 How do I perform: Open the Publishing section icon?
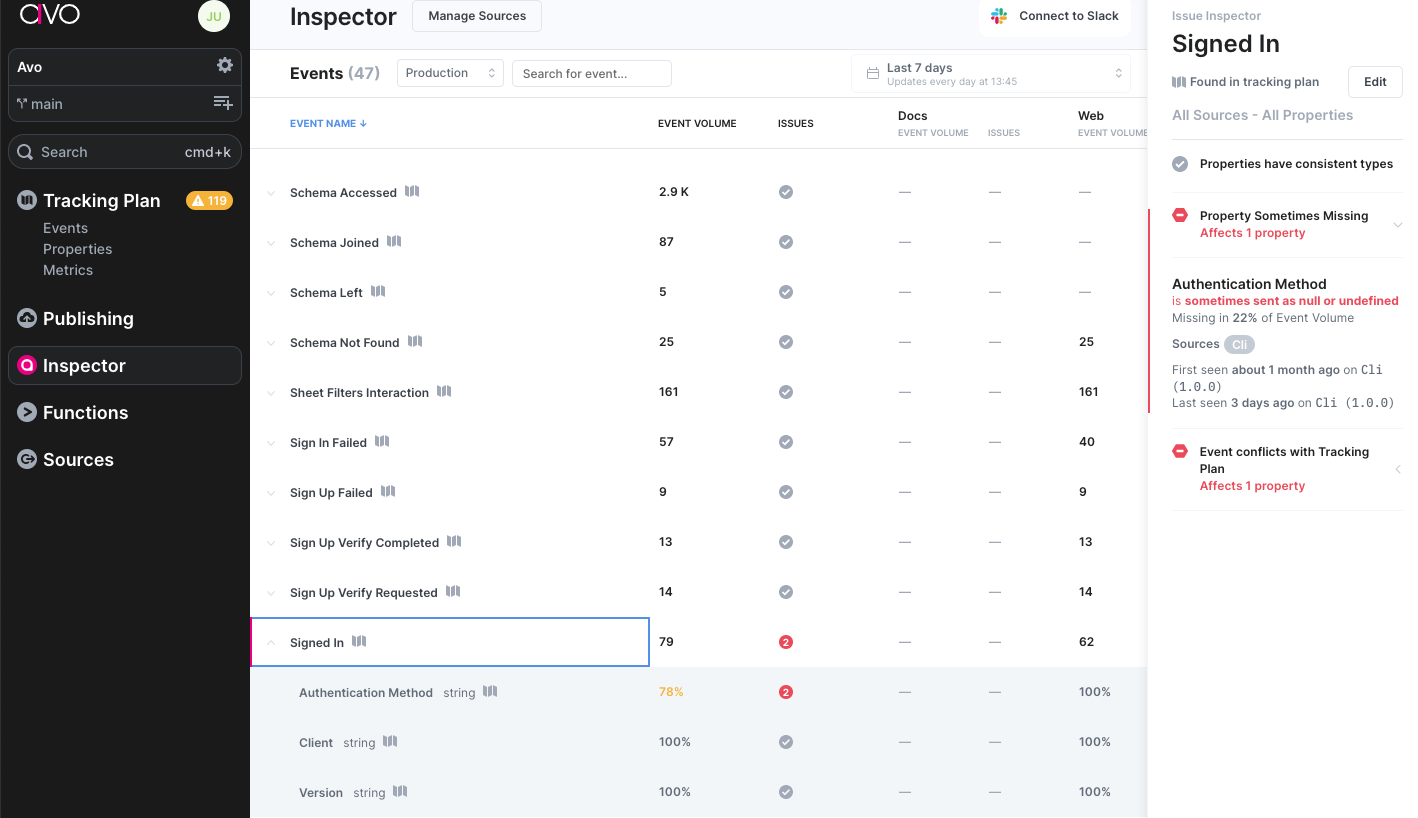[x=25, y=318]
